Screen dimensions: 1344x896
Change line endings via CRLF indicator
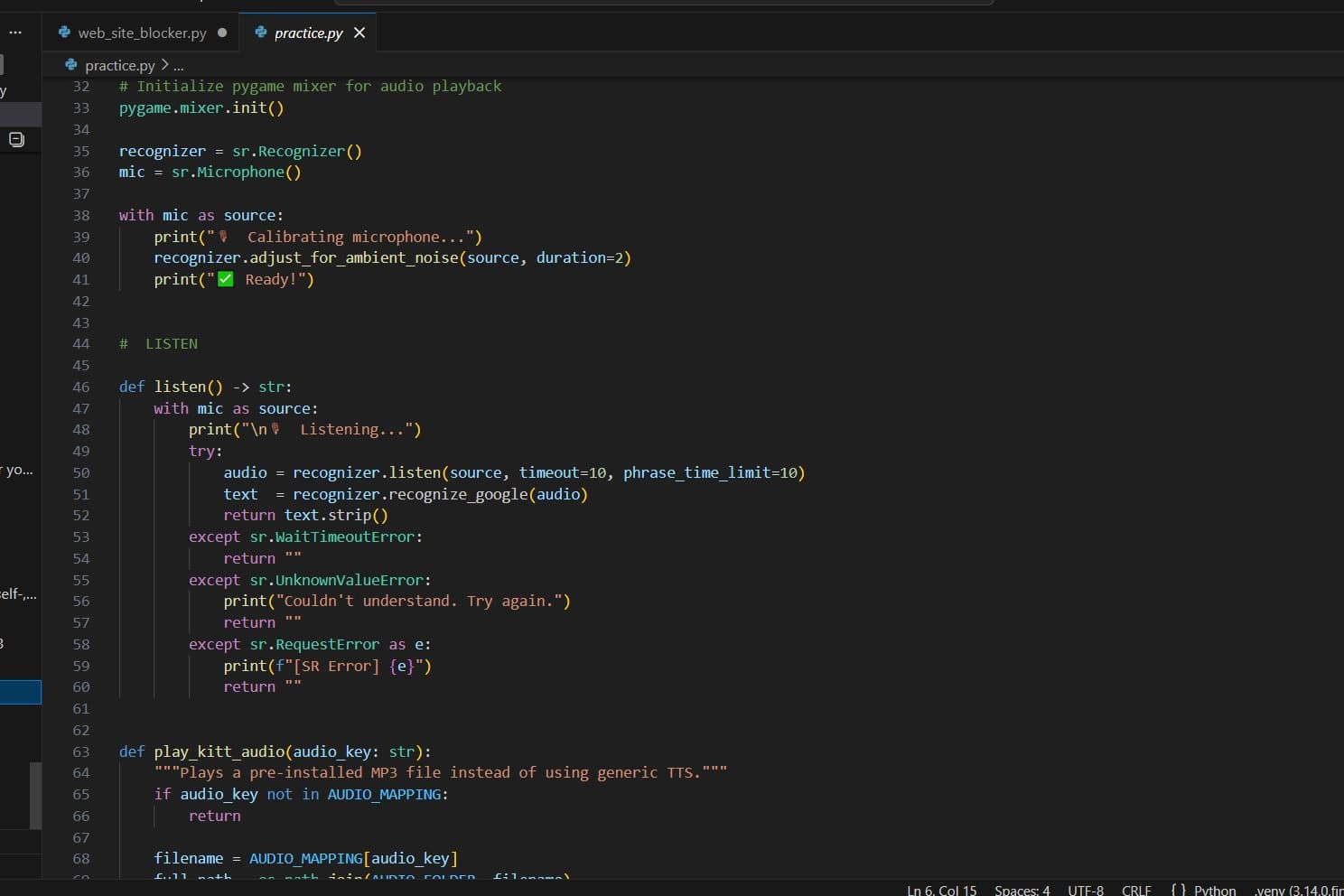point(1136,890)
